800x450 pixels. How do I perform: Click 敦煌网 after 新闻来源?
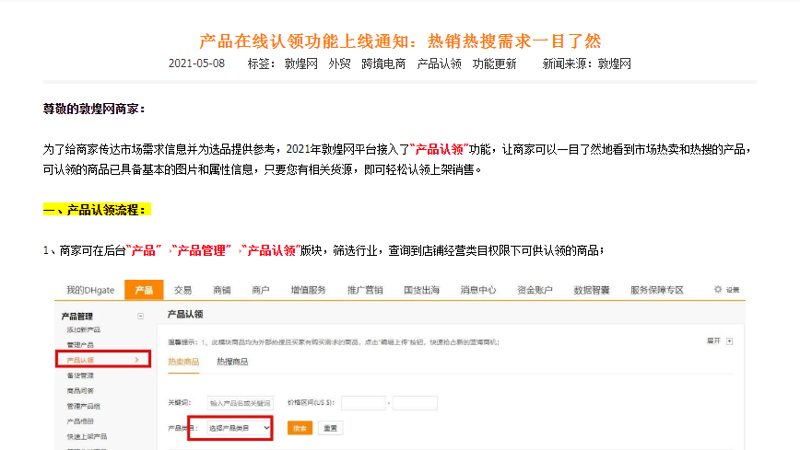(x=614, y=64)
